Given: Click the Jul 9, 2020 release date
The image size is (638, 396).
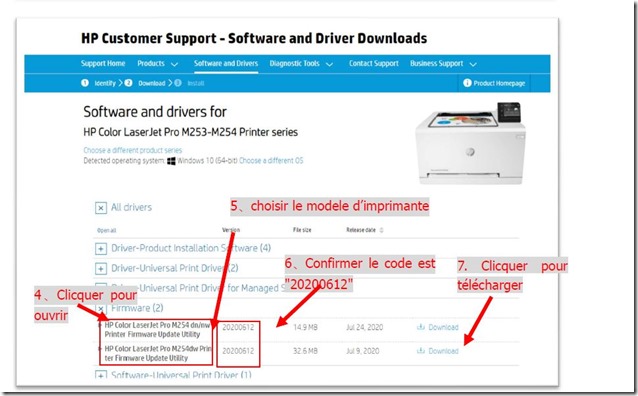Looking at the screenshot, I should [363, 351].
